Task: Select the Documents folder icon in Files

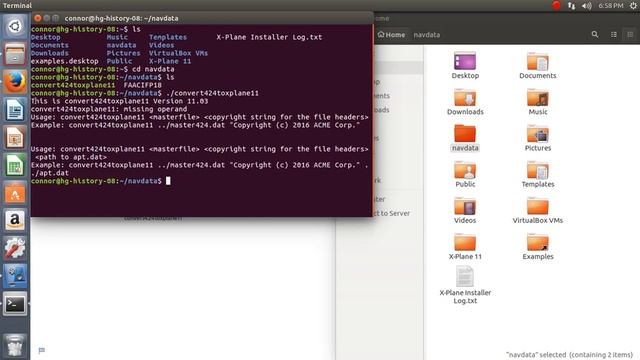Action: click(538, 61)
